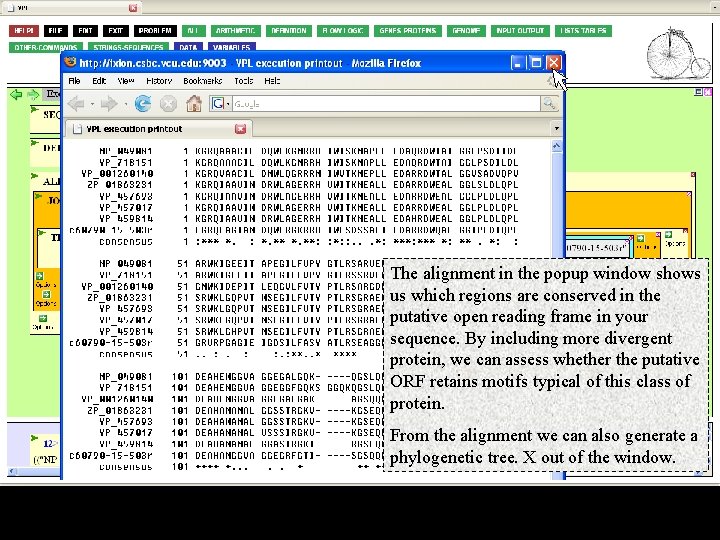720x540 pixels.
Task: Close the VPL execution printout tab
Action: click(240, 129)
